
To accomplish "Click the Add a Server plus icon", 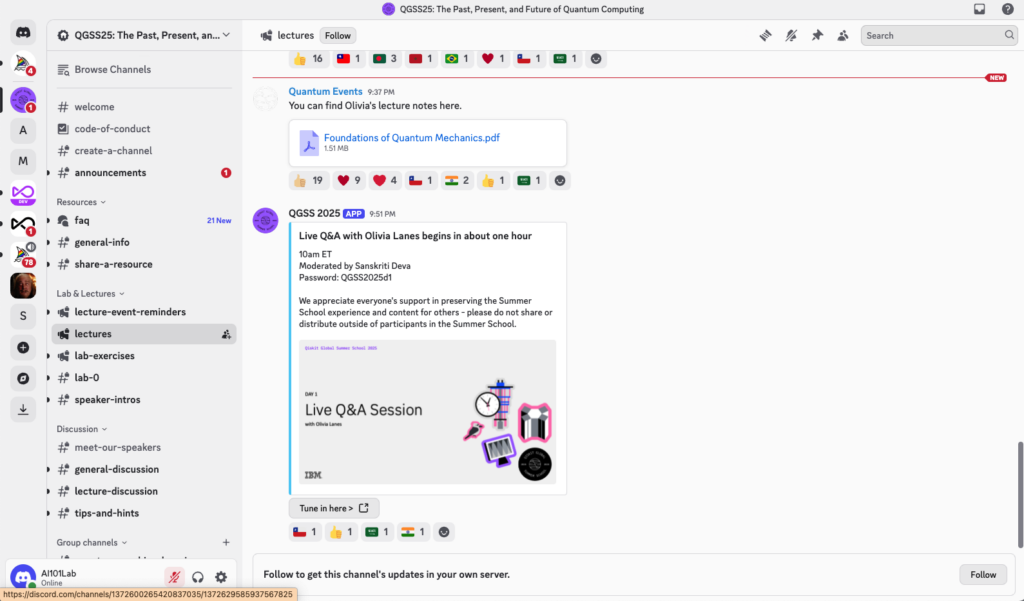I will point(23,348).
